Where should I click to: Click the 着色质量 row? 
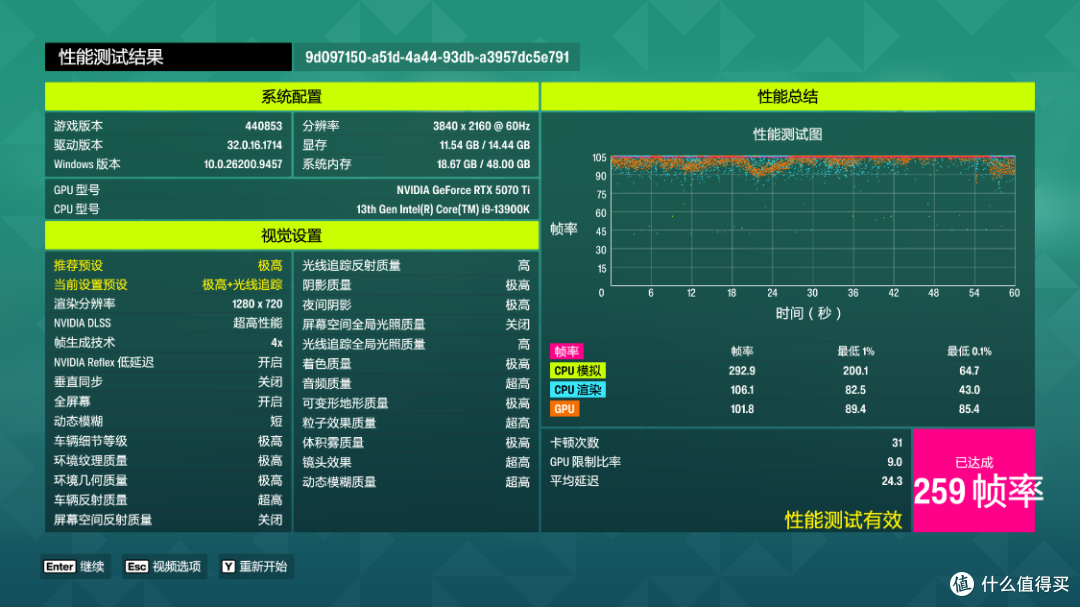point(416,364)
